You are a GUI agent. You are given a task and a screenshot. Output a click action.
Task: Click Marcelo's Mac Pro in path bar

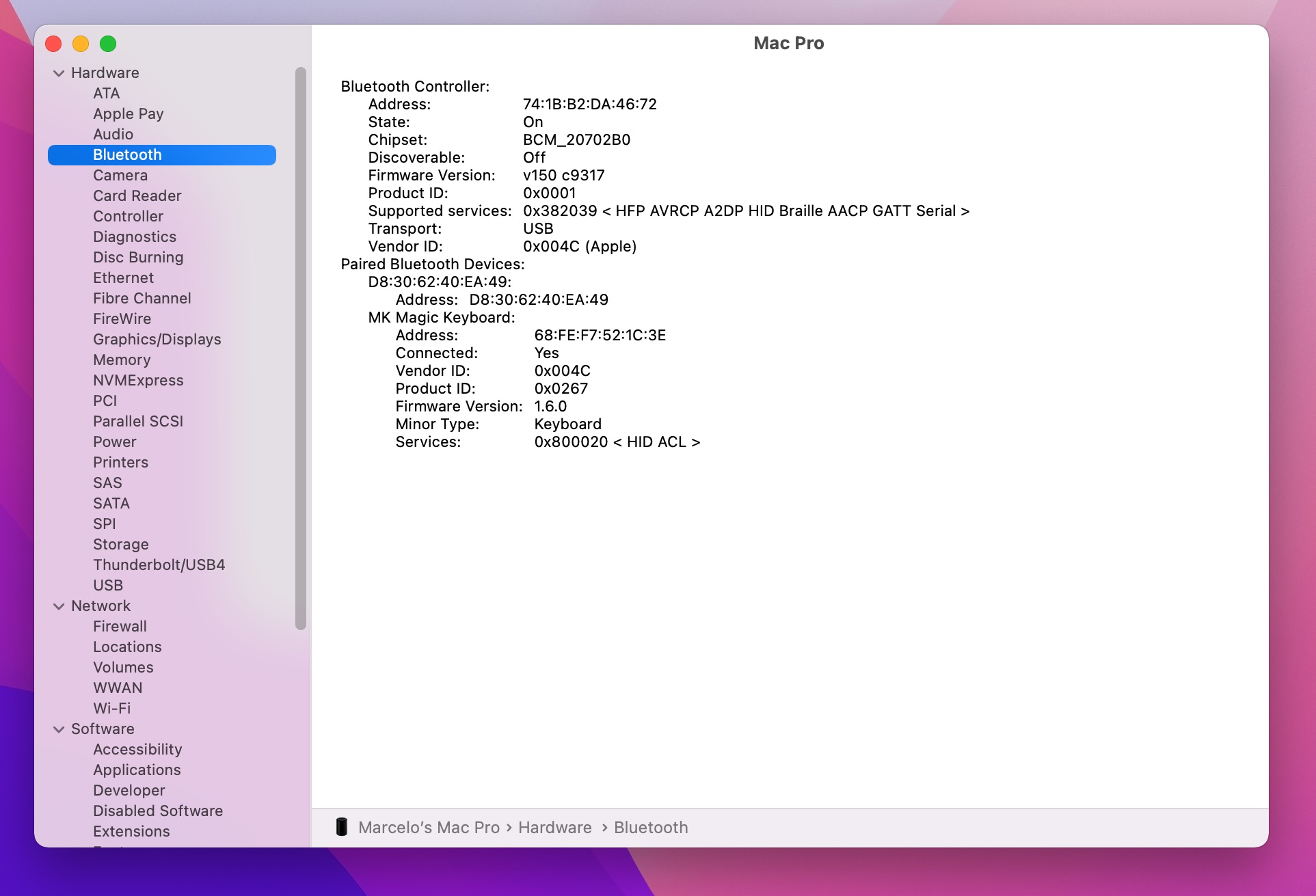pyautogui.click(x=429, y=828)
